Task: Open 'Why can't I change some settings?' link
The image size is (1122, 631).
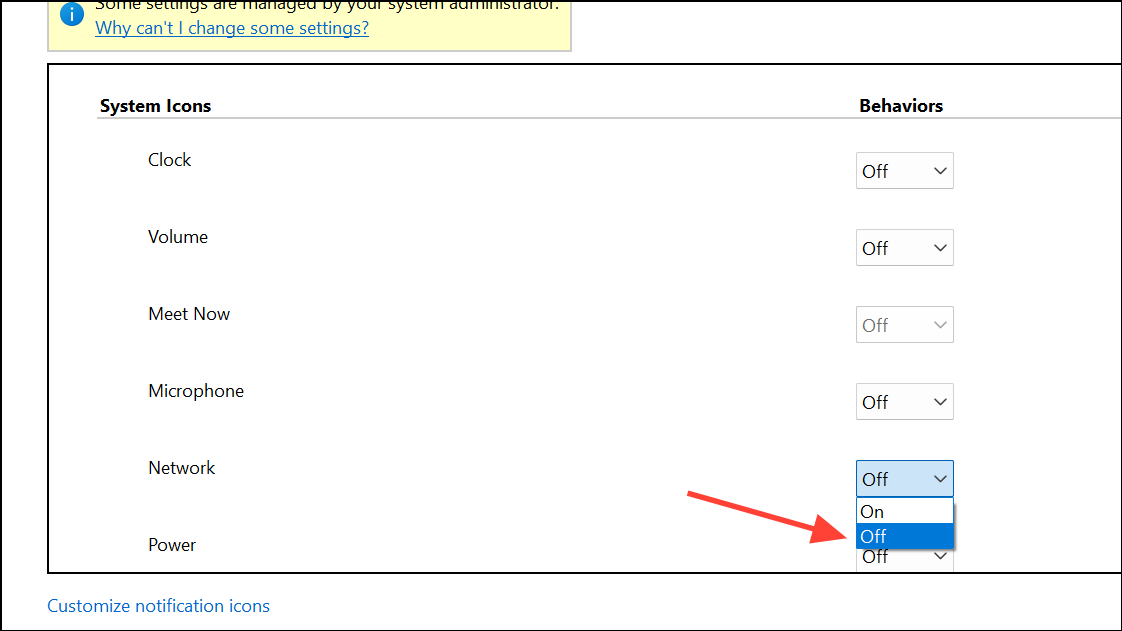Action: tap(231, 28)
